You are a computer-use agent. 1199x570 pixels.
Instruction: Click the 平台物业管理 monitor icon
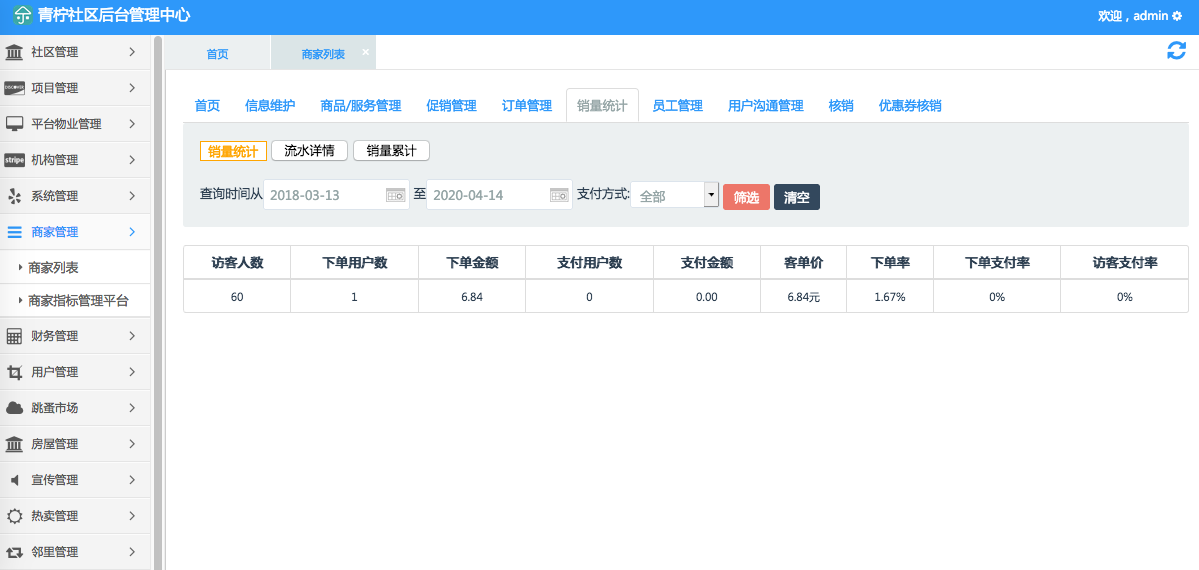pyautogui.click(x=14, y=124)
